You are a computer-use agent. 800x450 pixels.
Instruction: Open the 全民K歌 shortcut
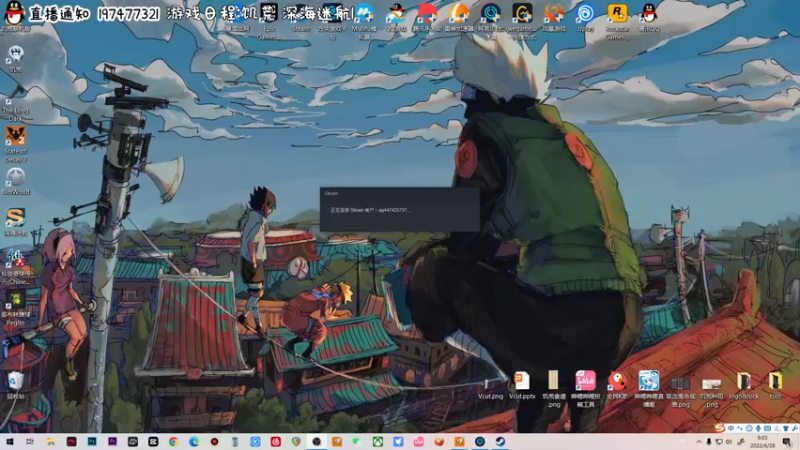click(x=617, y=385)
